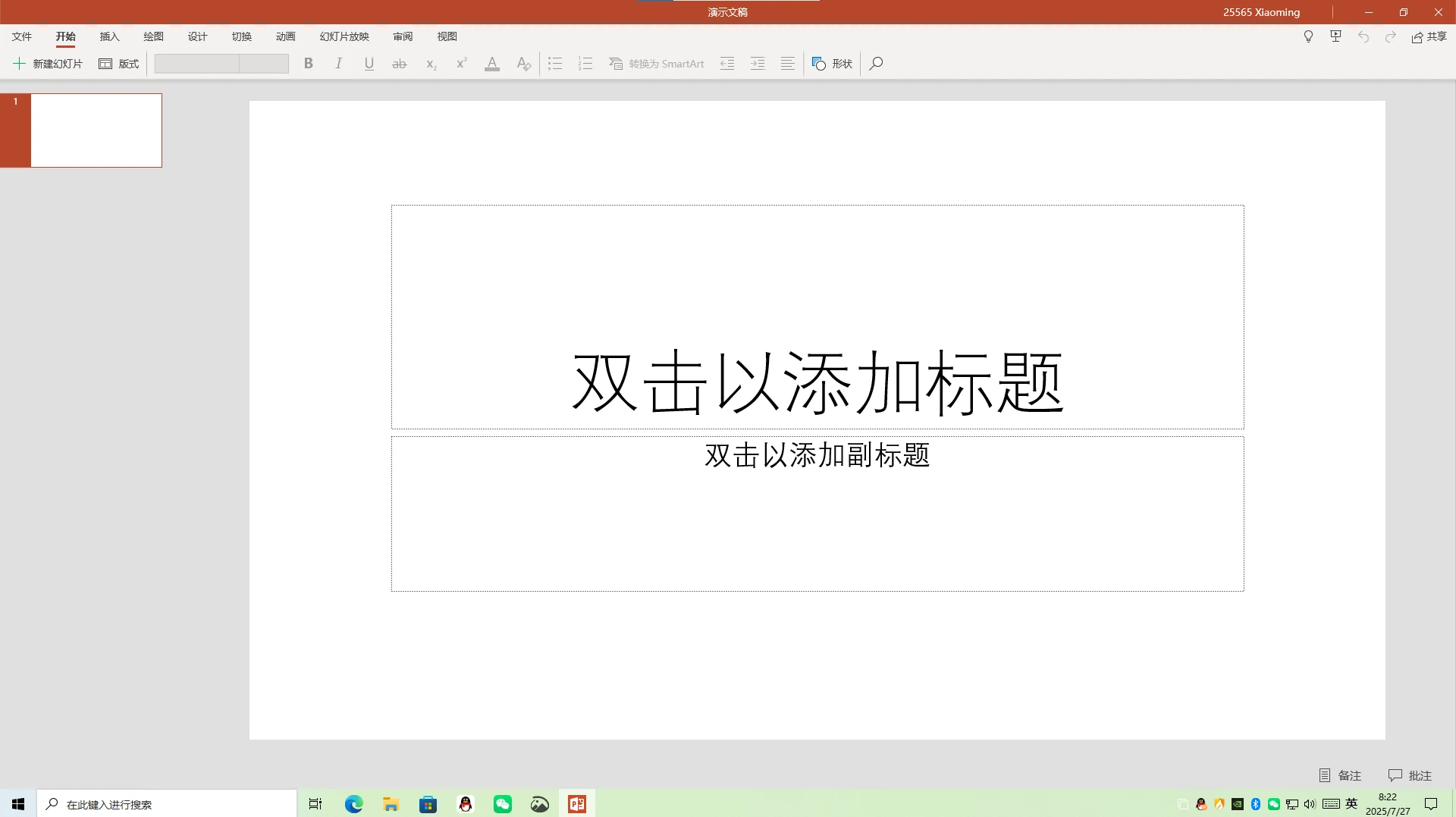Switch to the 插入 ribbon tab
1456x817 pixels.
click(x=109, y=36)
